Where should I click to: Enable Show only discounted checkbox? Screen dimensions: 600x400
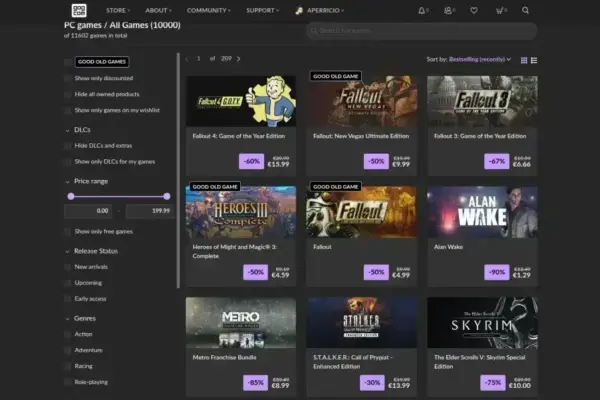coord(68,78)
